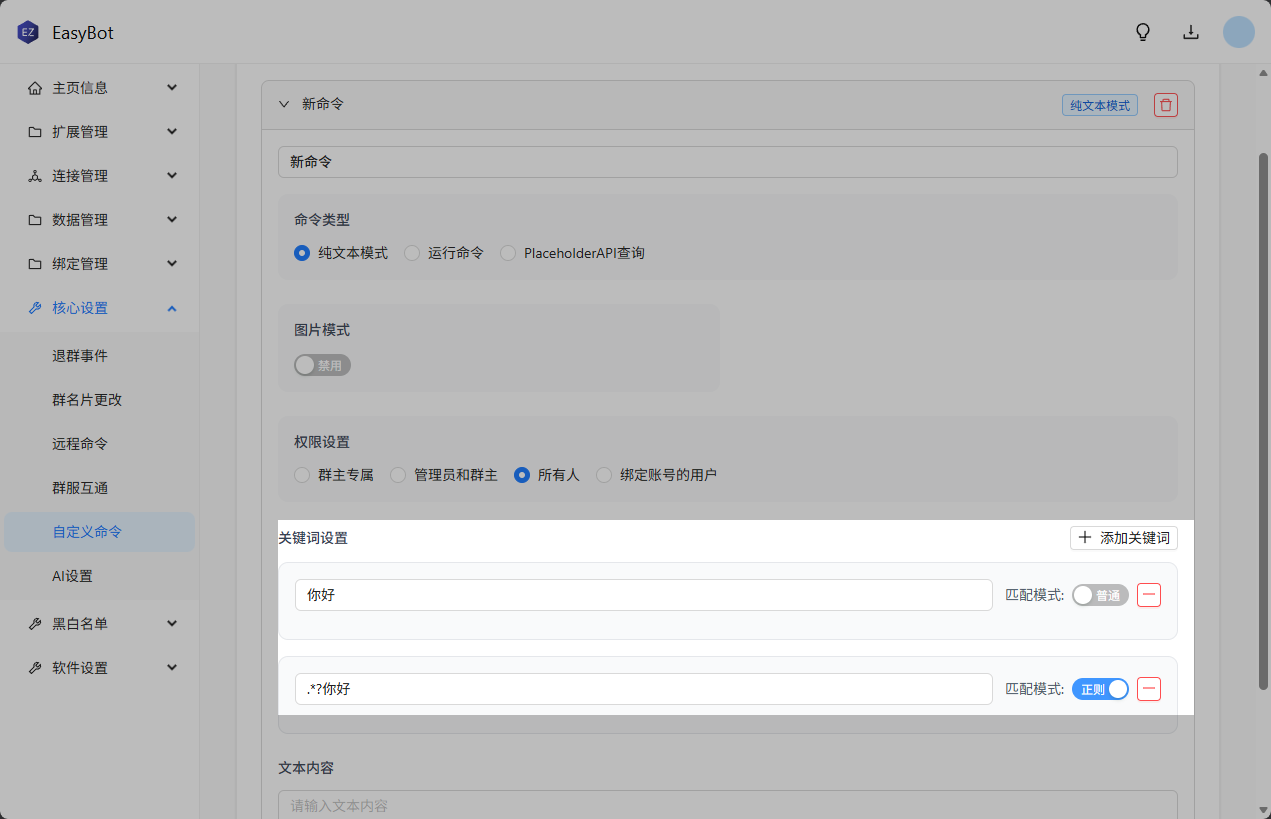Open the user avatar menu
Viewport: 1271px width, 819px height.
pyautogui.click(x=1238, y=32)
